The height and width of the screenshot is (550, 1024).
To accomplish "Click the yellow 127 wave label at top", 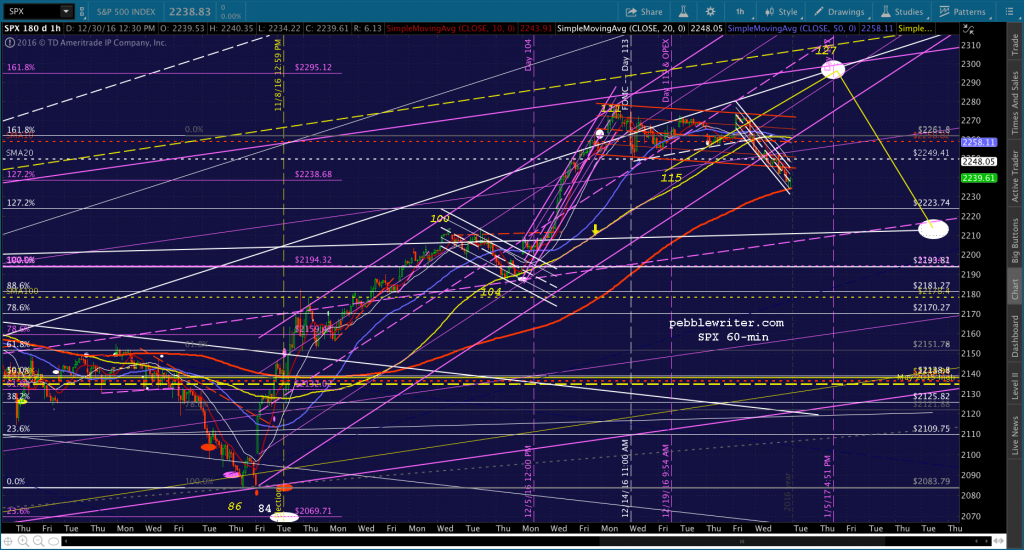I will pos(826,51).
